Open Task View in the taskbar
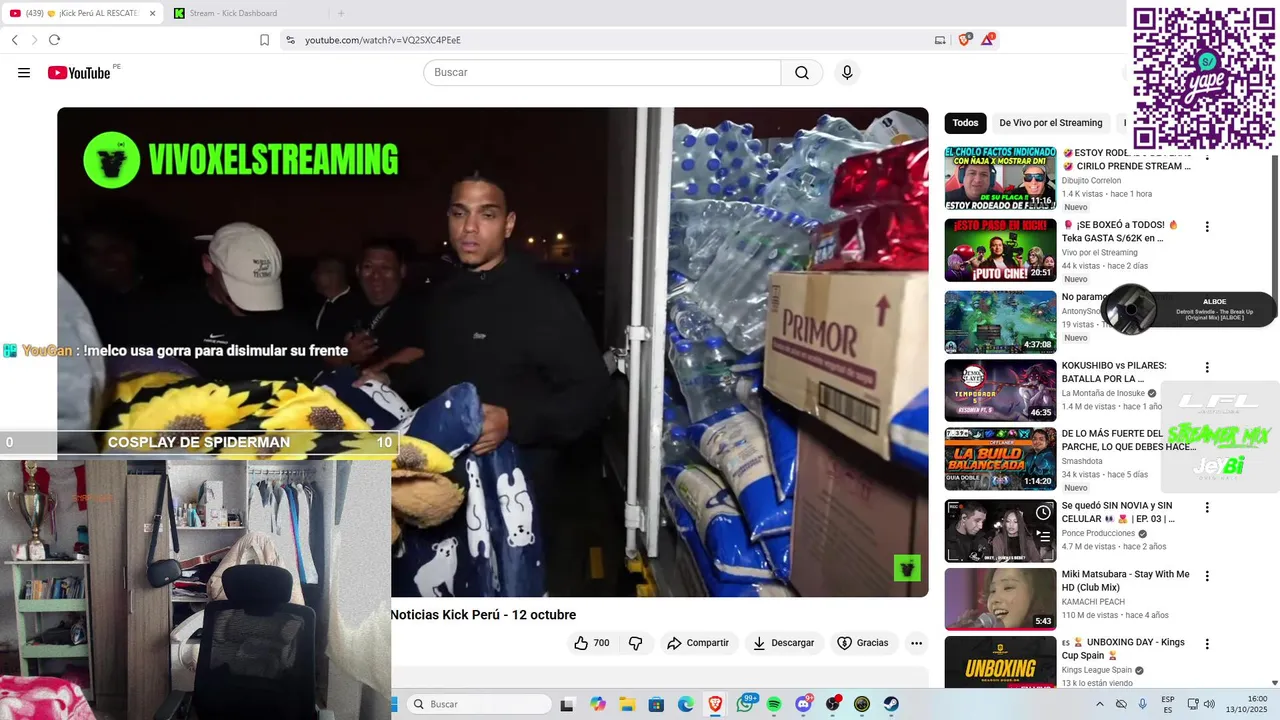The image size is (1280, 720). click(567, 704)
